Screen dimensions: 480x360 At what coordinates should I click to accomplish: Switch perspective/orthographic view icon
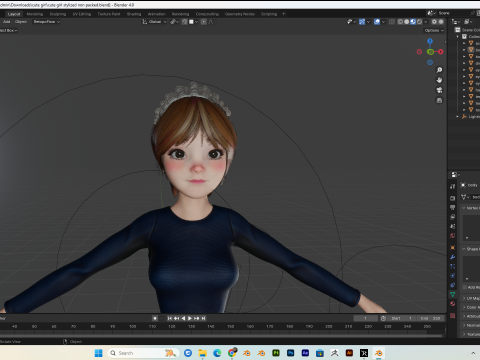tap(439, 100)
